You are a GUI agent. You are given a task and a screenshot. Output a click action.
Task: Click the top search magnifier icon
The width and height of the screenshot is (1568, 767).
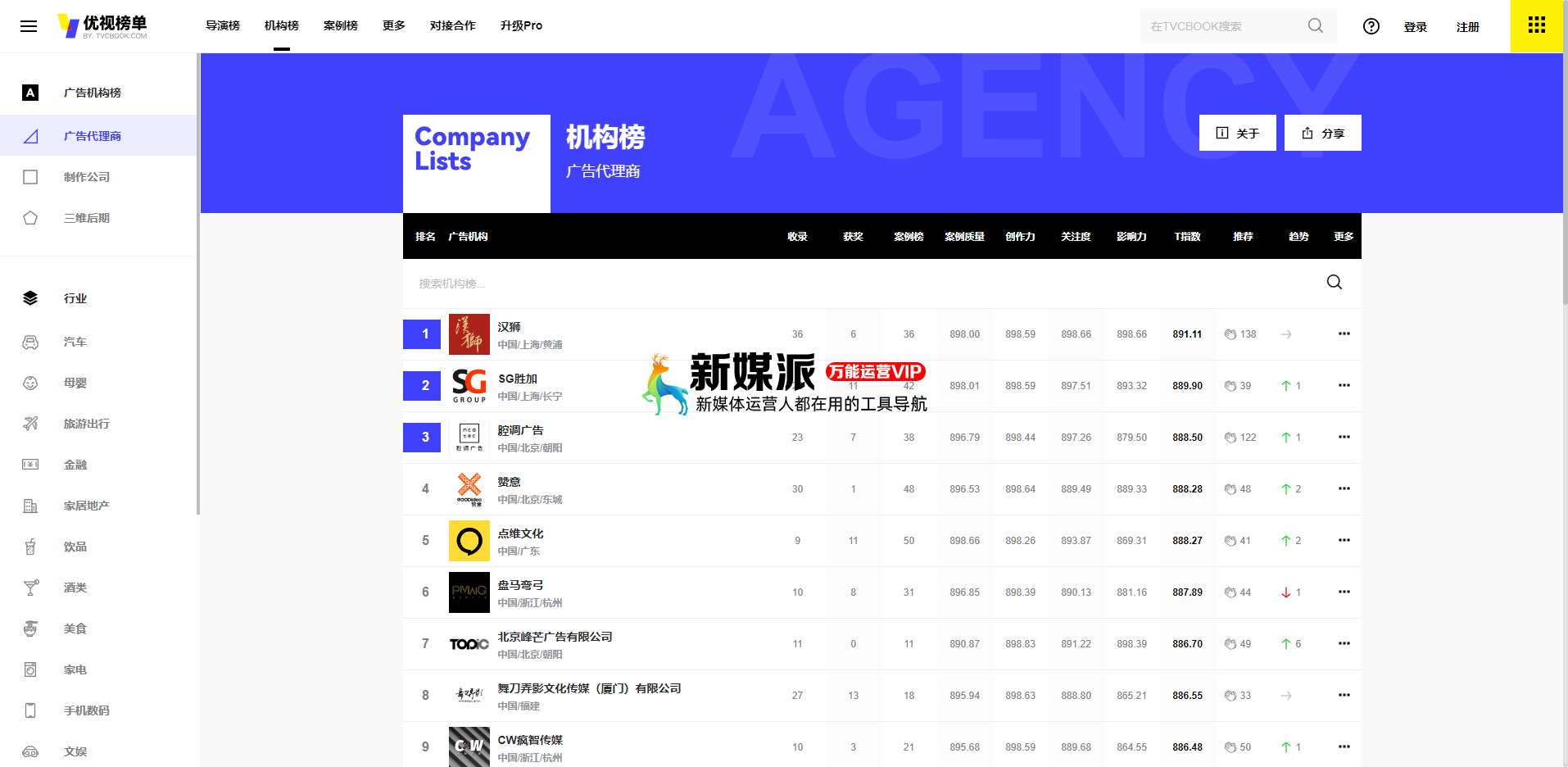tap(1316, 25)
